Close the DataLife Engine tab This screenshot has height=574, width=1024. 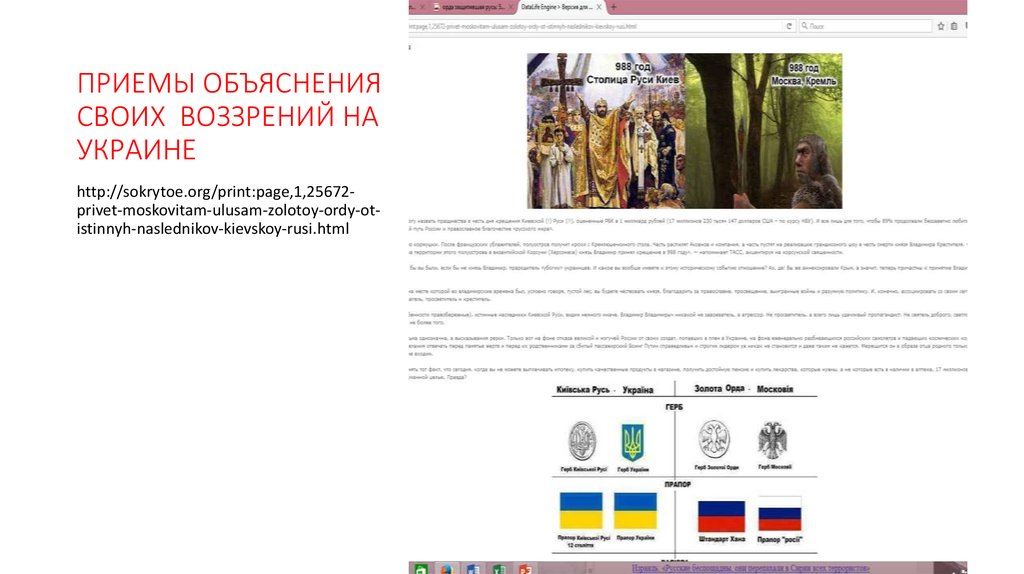pos(599,7)
